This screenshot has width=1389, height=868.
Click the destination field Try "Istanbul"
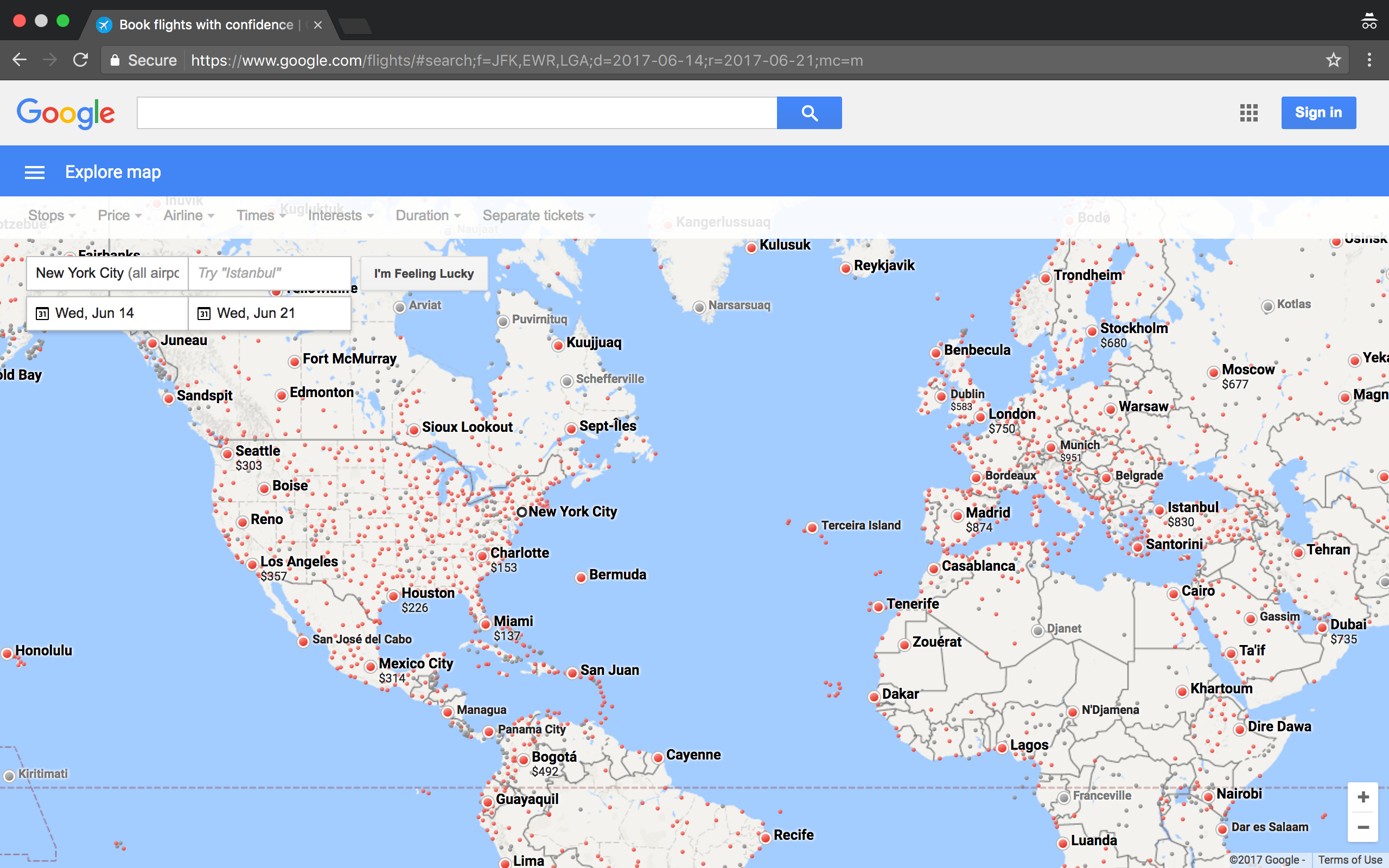(270, 273)
